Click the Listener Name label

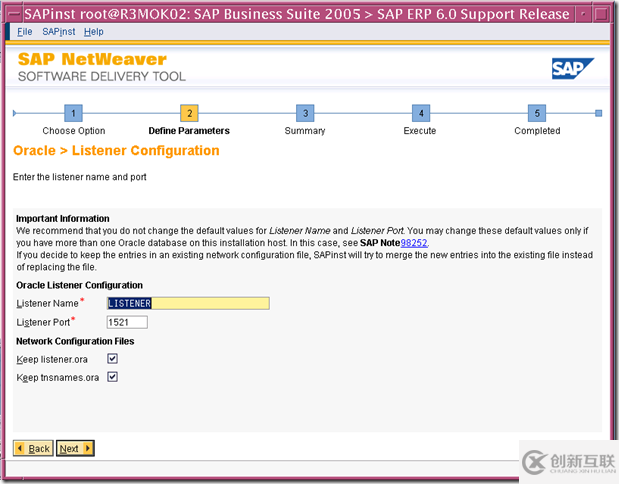[47, 304]
